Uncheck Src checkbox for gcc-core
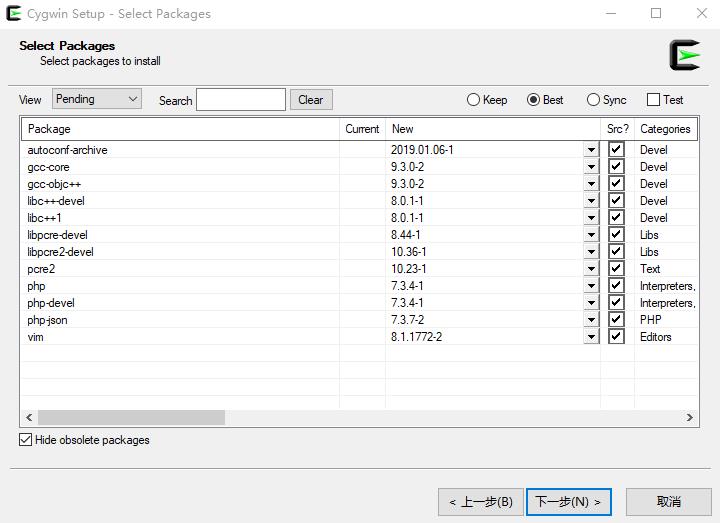Image resolution: width=720 pixels, height=523 pixels. [x=616, y=166]
